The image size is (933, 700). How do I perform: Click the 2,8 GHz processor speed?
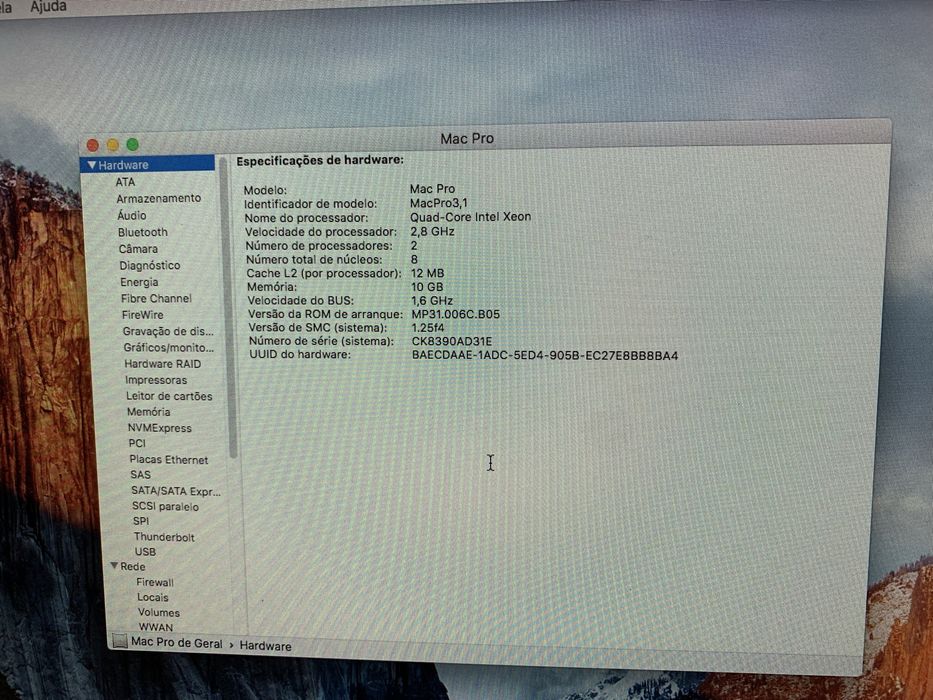coord(432,232)
